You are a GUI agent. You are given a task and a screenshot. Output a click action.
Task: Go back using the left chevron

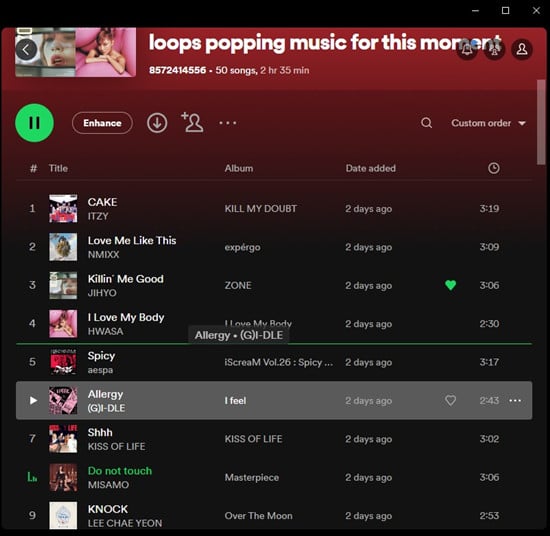[x=26, y=49]
